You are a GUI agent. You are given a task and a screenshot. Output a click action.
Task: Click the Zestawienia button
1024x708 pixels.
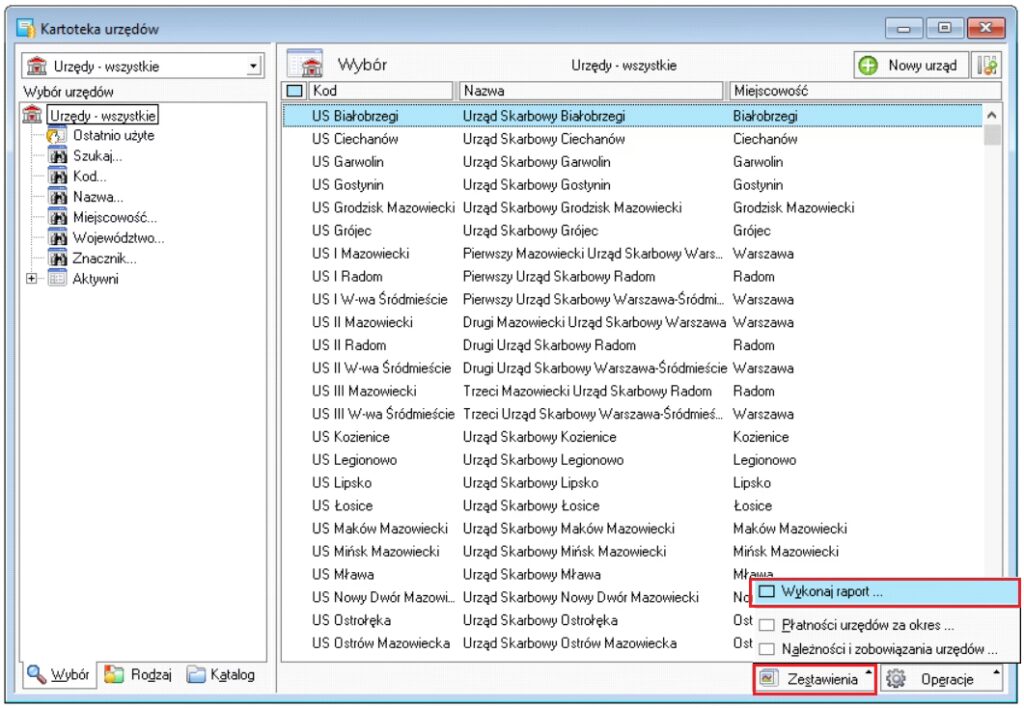click(x=813, y=680)
